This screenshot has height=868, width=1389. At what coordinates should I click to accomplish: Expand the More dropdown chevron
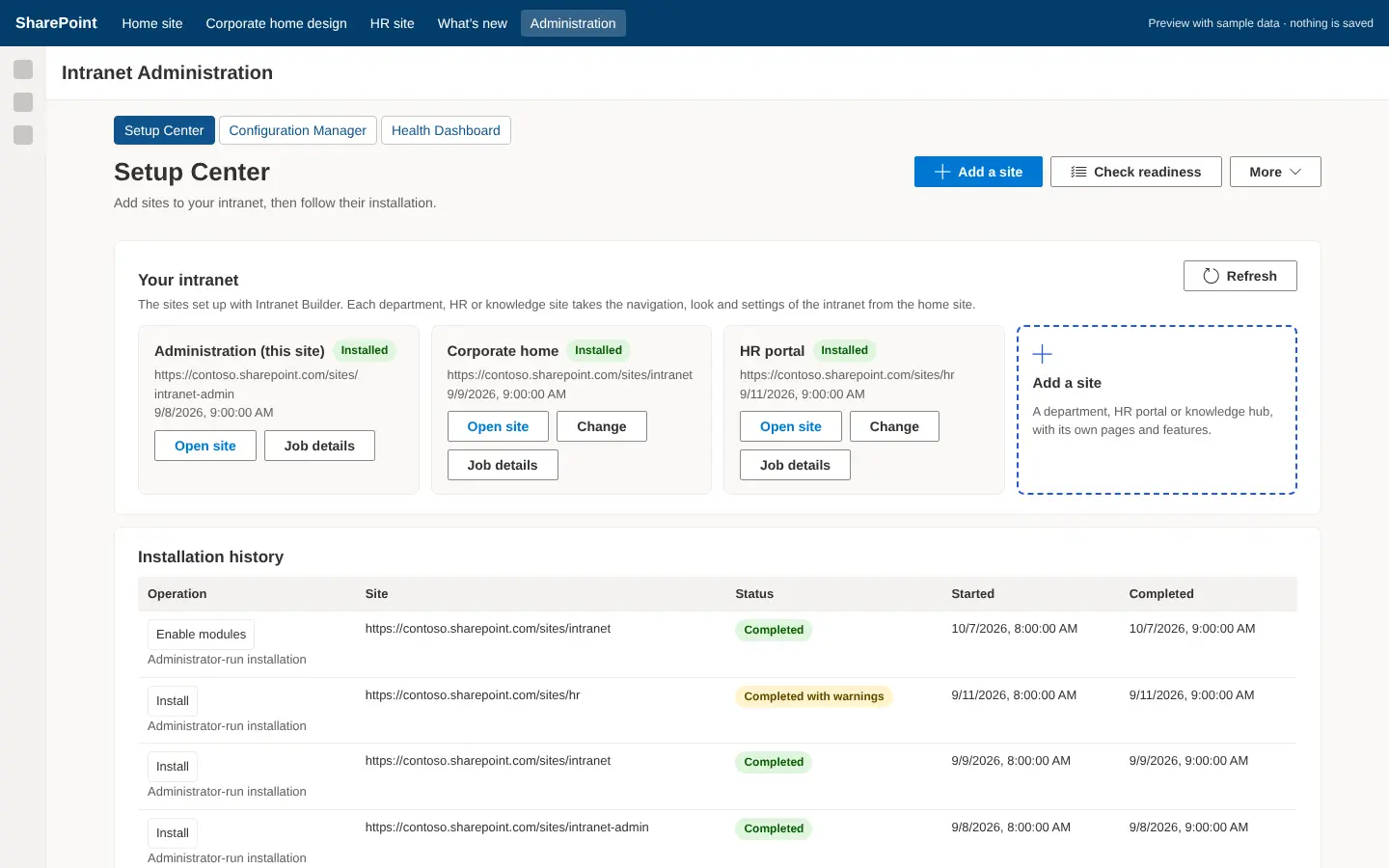click(x=1295, y=172)
